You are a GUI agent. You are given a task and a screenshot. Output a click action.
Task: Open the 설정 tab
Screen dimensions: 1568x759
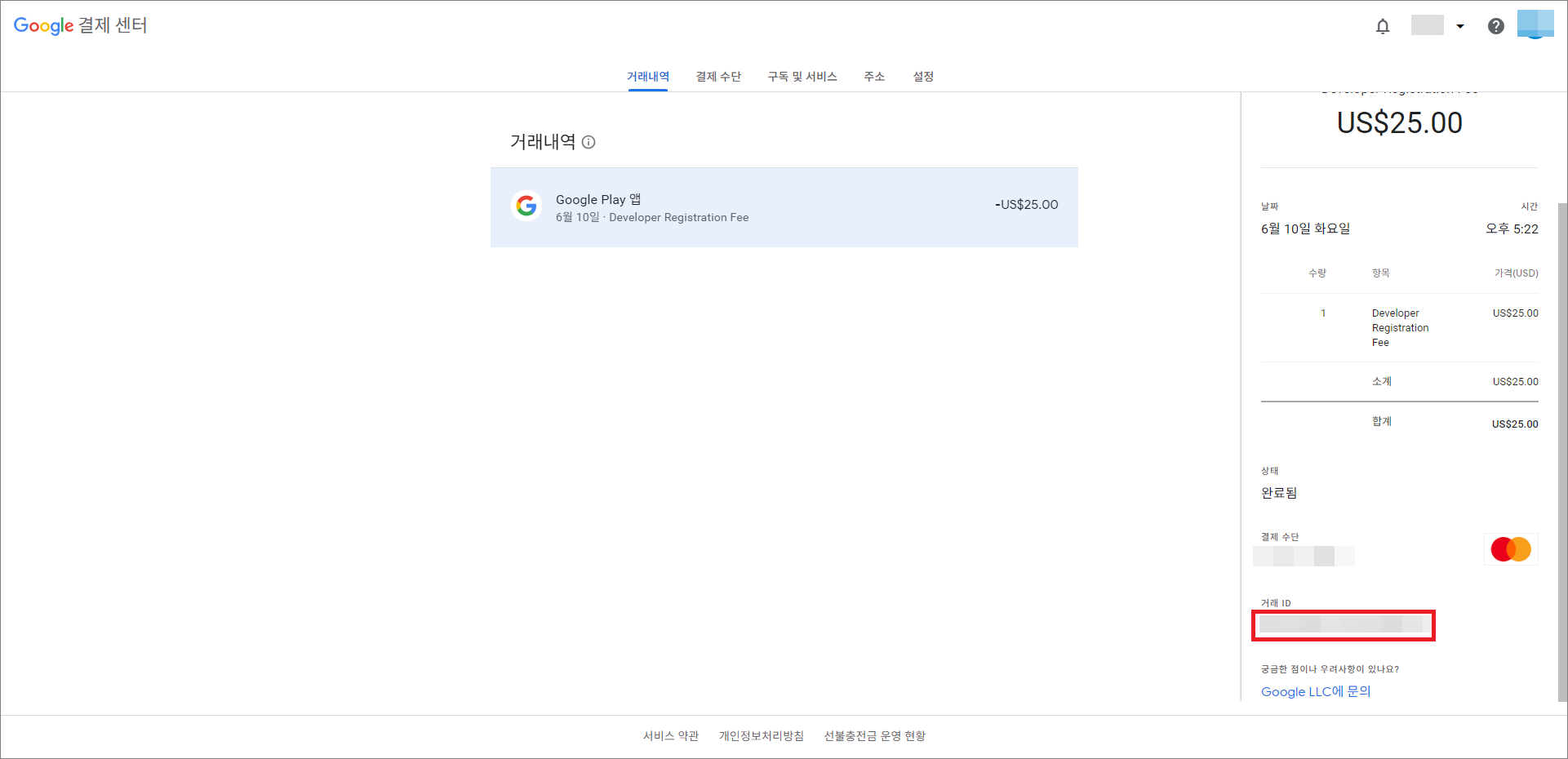[923, 77]
